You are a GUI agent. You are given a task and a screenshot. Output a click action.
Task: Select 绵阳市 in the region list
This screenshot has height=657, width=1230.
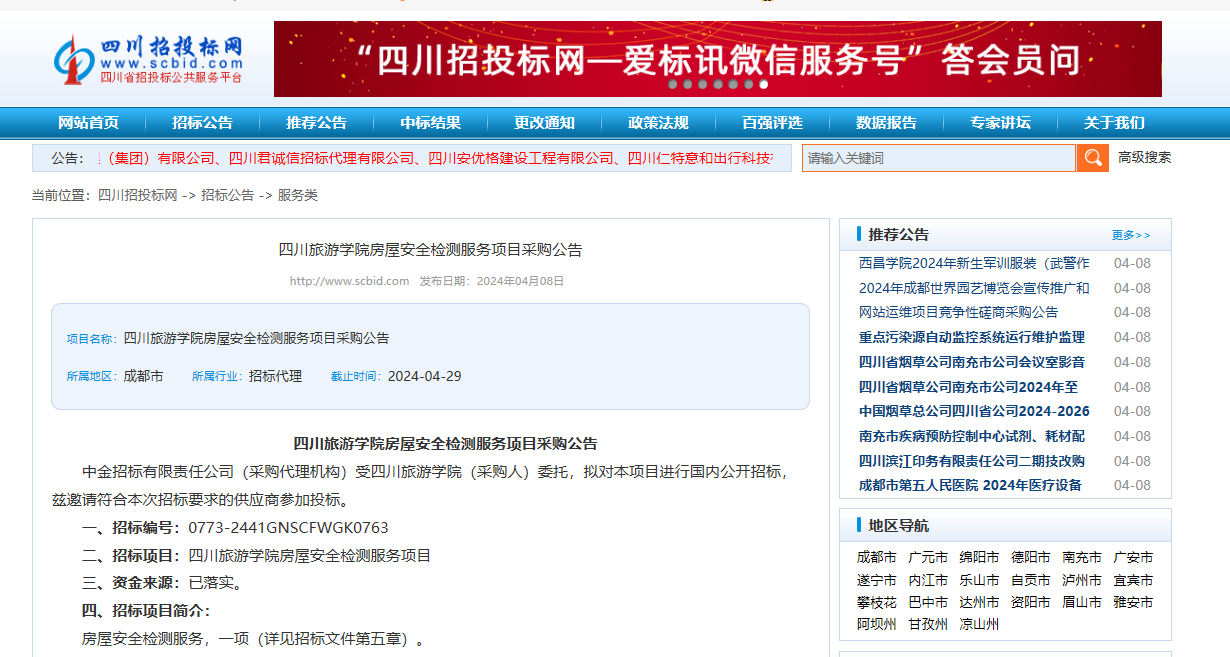tap(979, 557)
